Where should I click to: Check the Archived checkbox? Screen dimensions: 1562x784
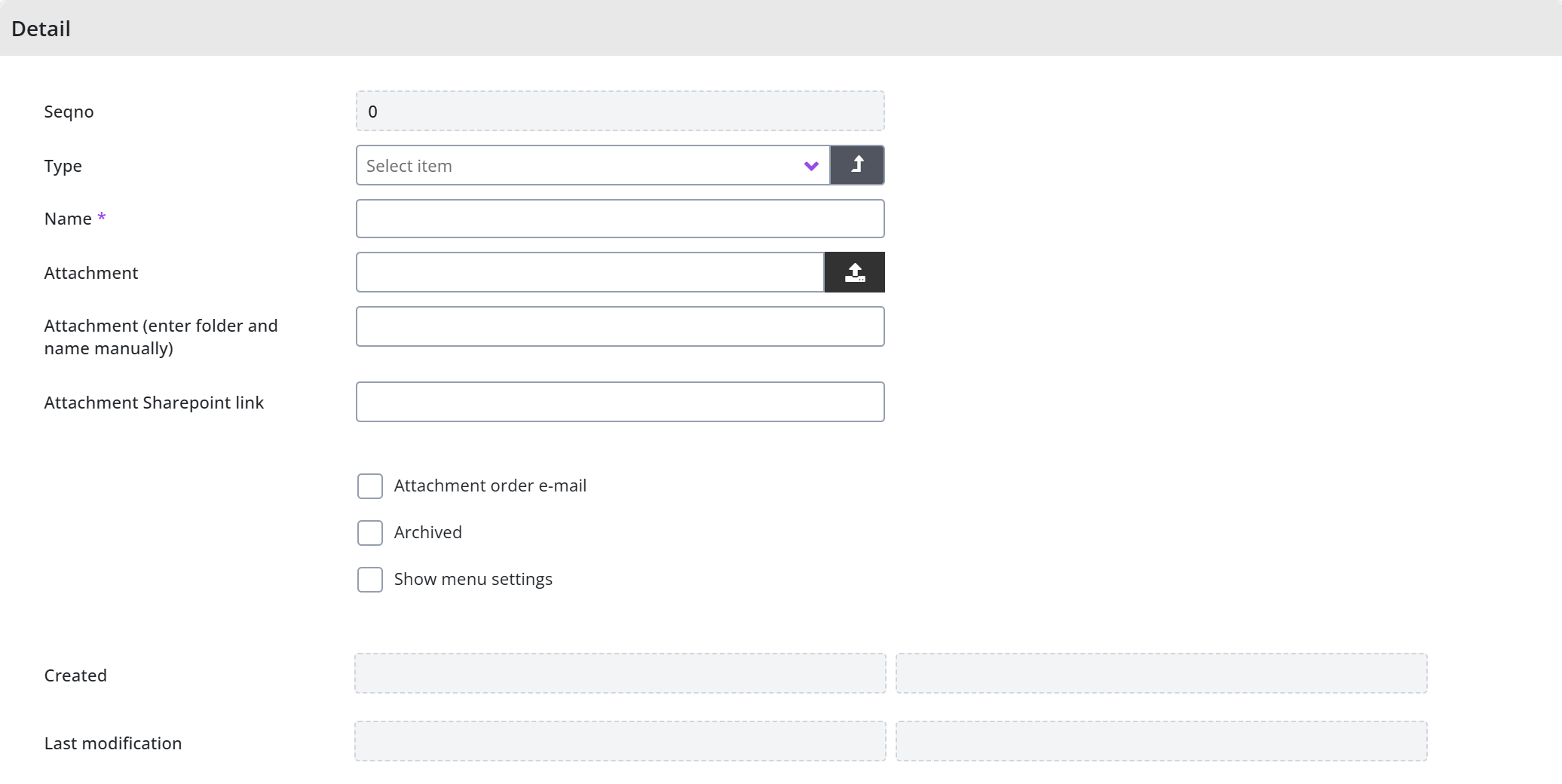click(x=370, y=533)
